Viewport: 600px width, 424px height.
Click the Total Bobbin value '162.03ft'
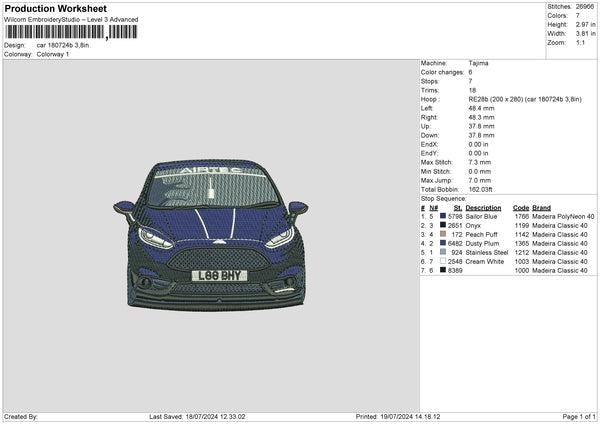481,189
